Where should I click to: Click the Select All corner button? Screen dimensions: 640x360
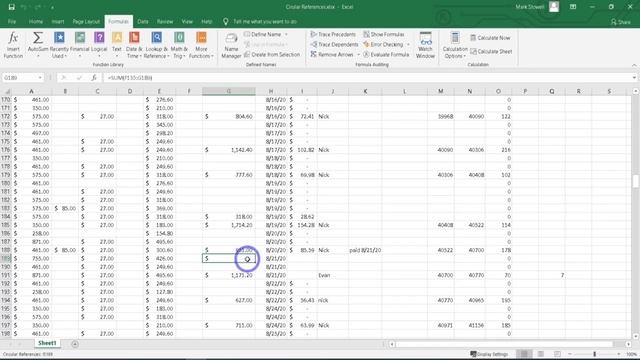point(6,91)
